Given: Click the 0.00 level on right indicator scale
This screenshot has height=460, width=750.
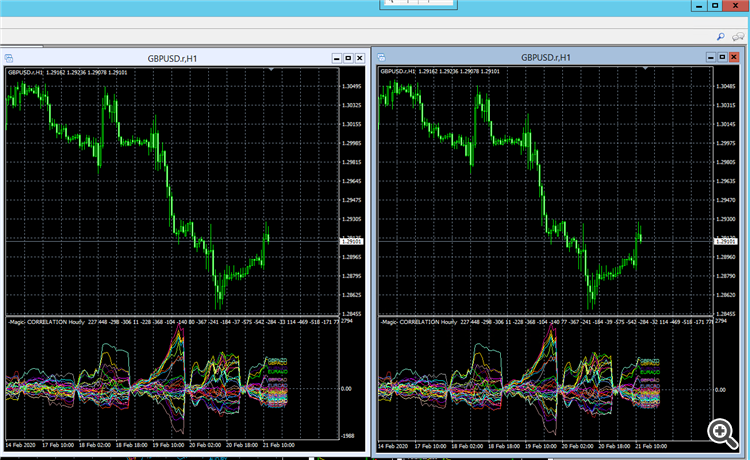Looking at the screenshot, I should [x=720, y=390].
